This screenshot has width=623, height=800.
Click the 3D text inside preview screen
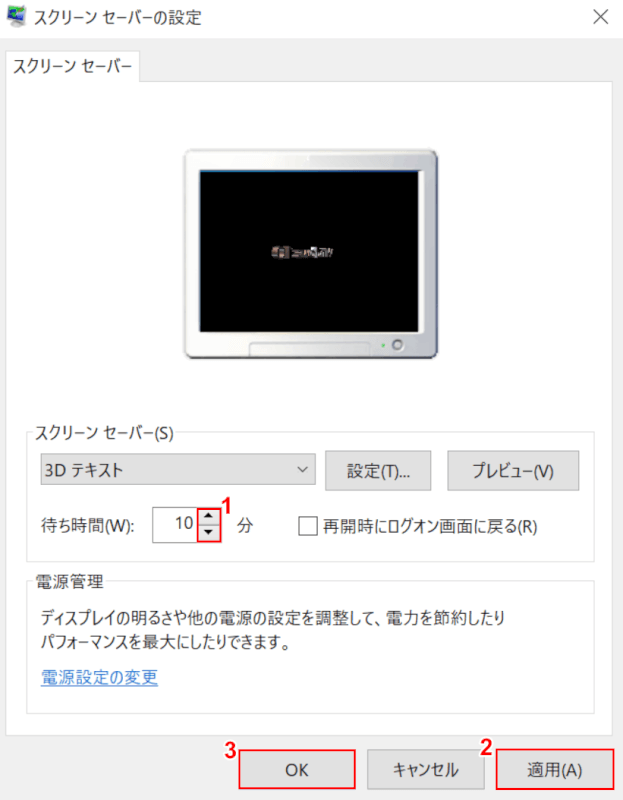point(303,252)
